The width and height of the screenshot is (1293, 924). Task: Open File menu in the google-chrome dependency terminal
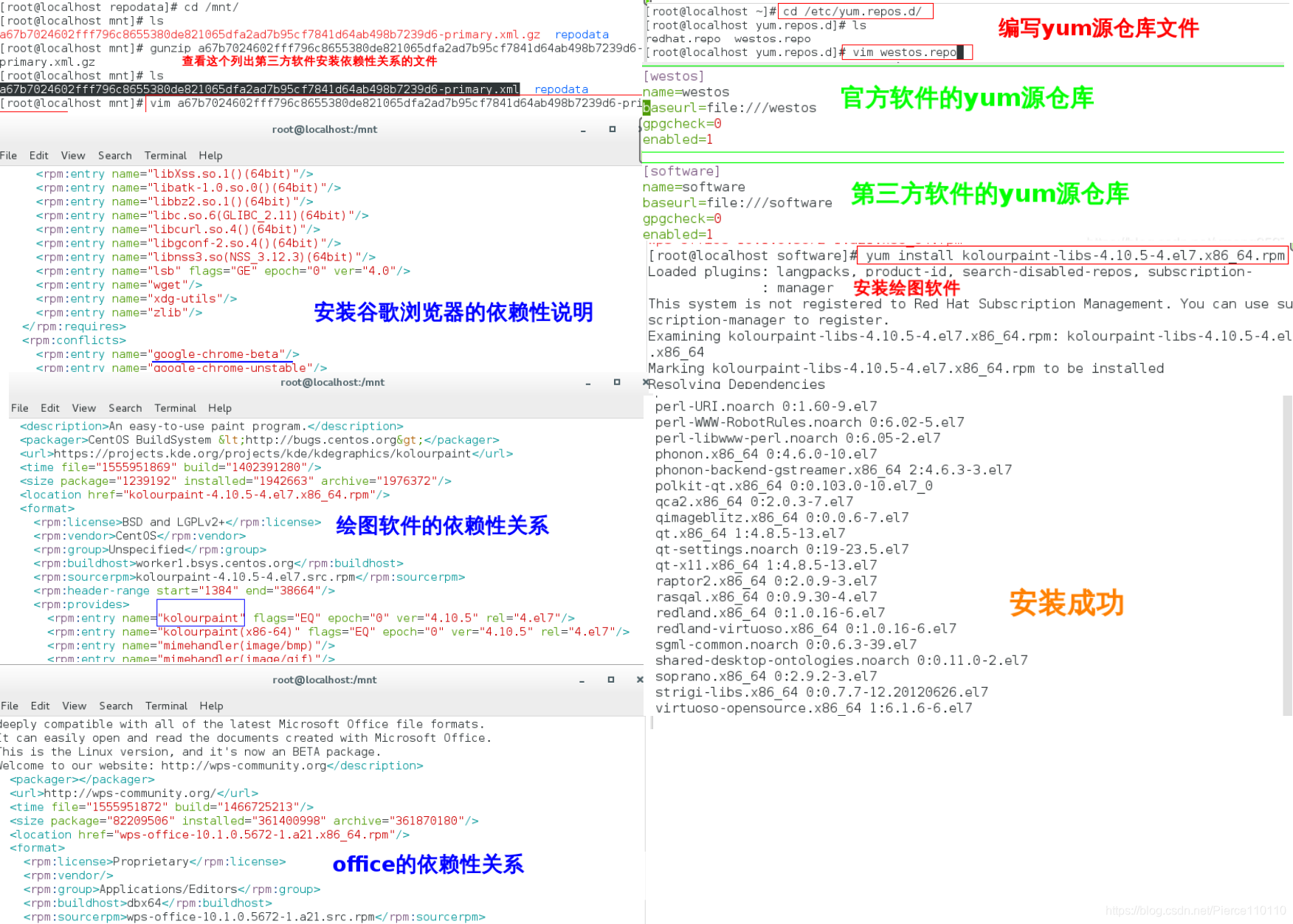pos(9,156)
